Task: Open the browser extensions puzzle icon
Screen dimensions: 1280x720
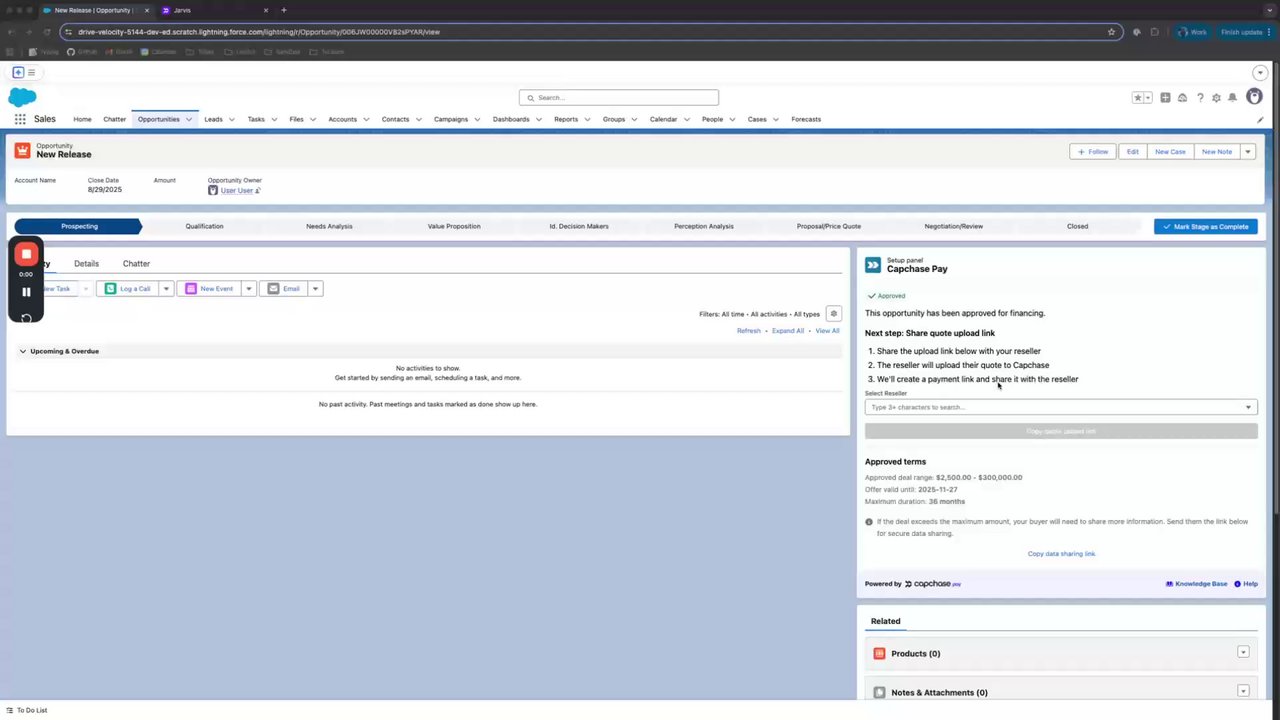Action: click(1155, 32)
